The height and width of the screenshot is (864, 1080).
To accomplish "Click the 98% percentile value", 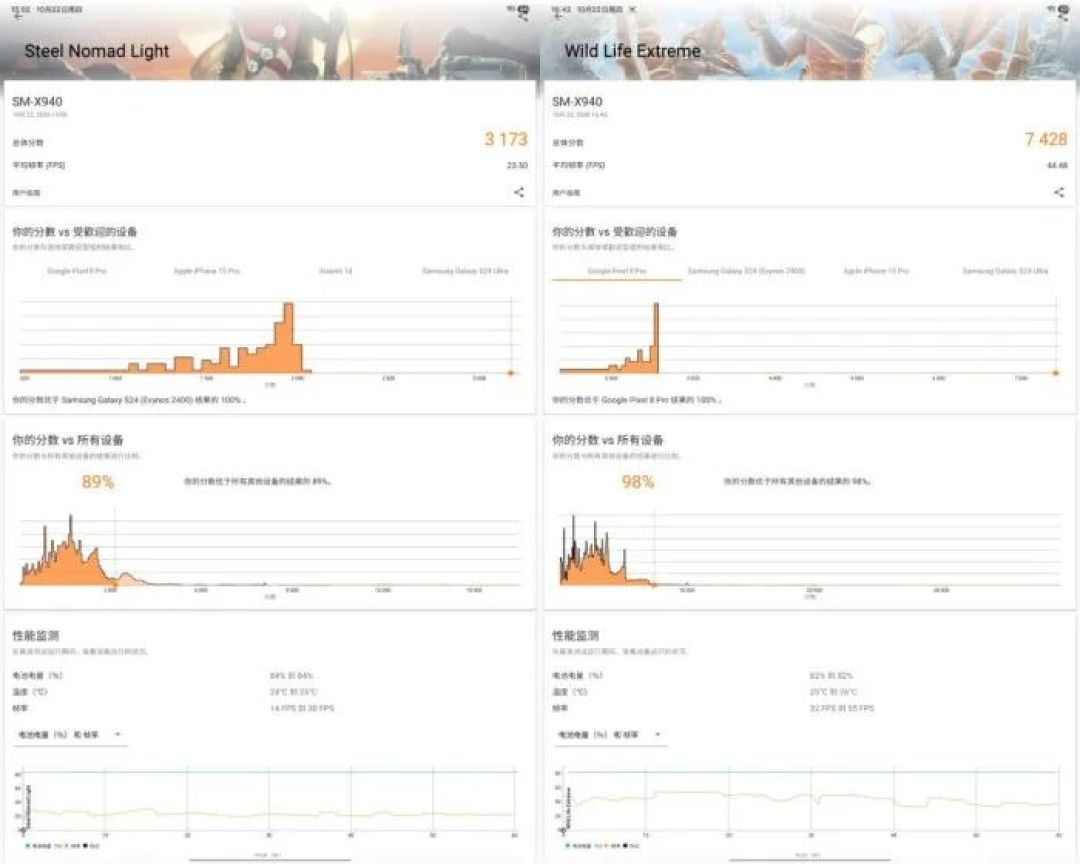I will pyautogui.click(x=638, y=482).
